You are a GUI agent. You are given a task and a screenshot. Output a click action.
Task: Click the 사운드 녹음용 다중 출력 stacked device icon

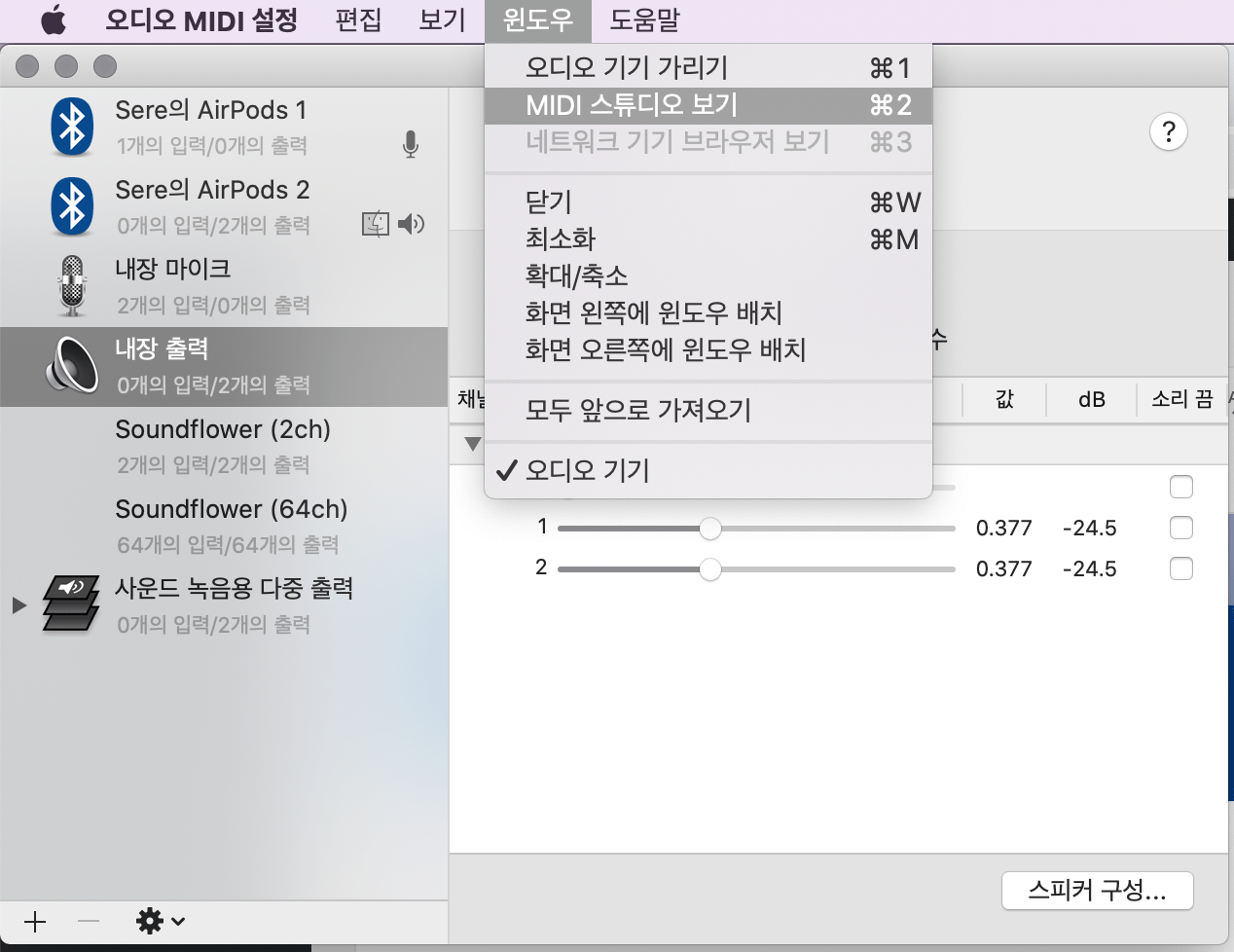pos(71,604)
